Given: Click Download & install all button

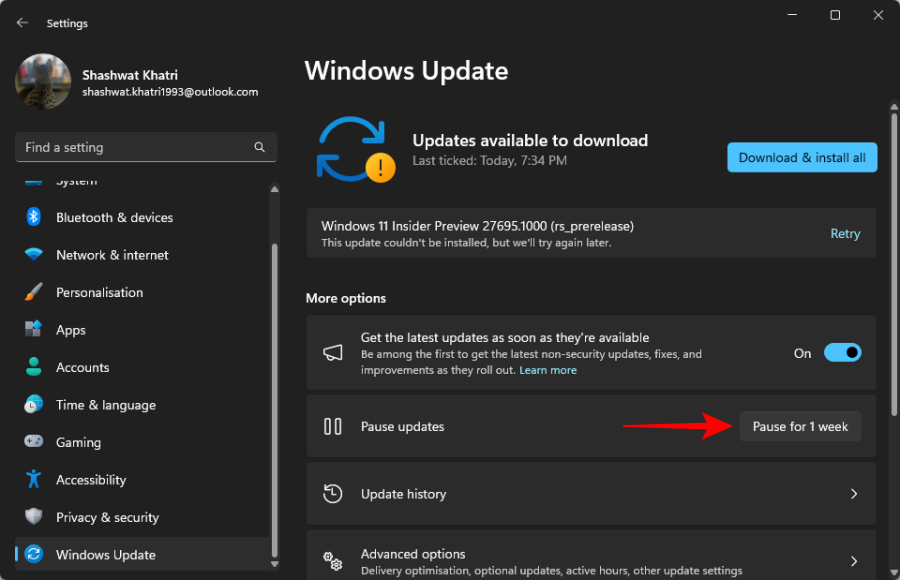Looking at the screenshot, I should [802, 157].
